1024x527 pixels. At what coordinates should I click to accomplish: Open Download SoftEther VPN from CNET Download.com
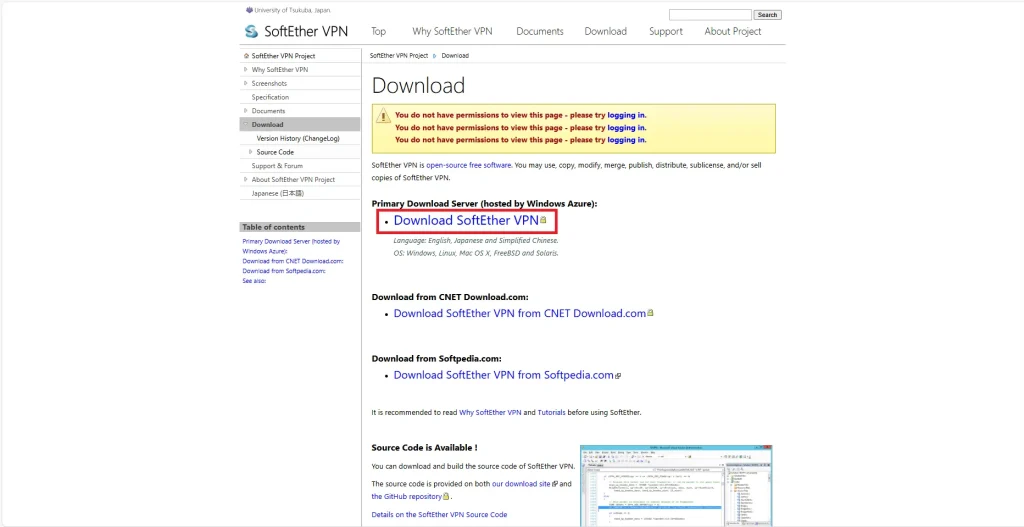[x=520, y=313]
